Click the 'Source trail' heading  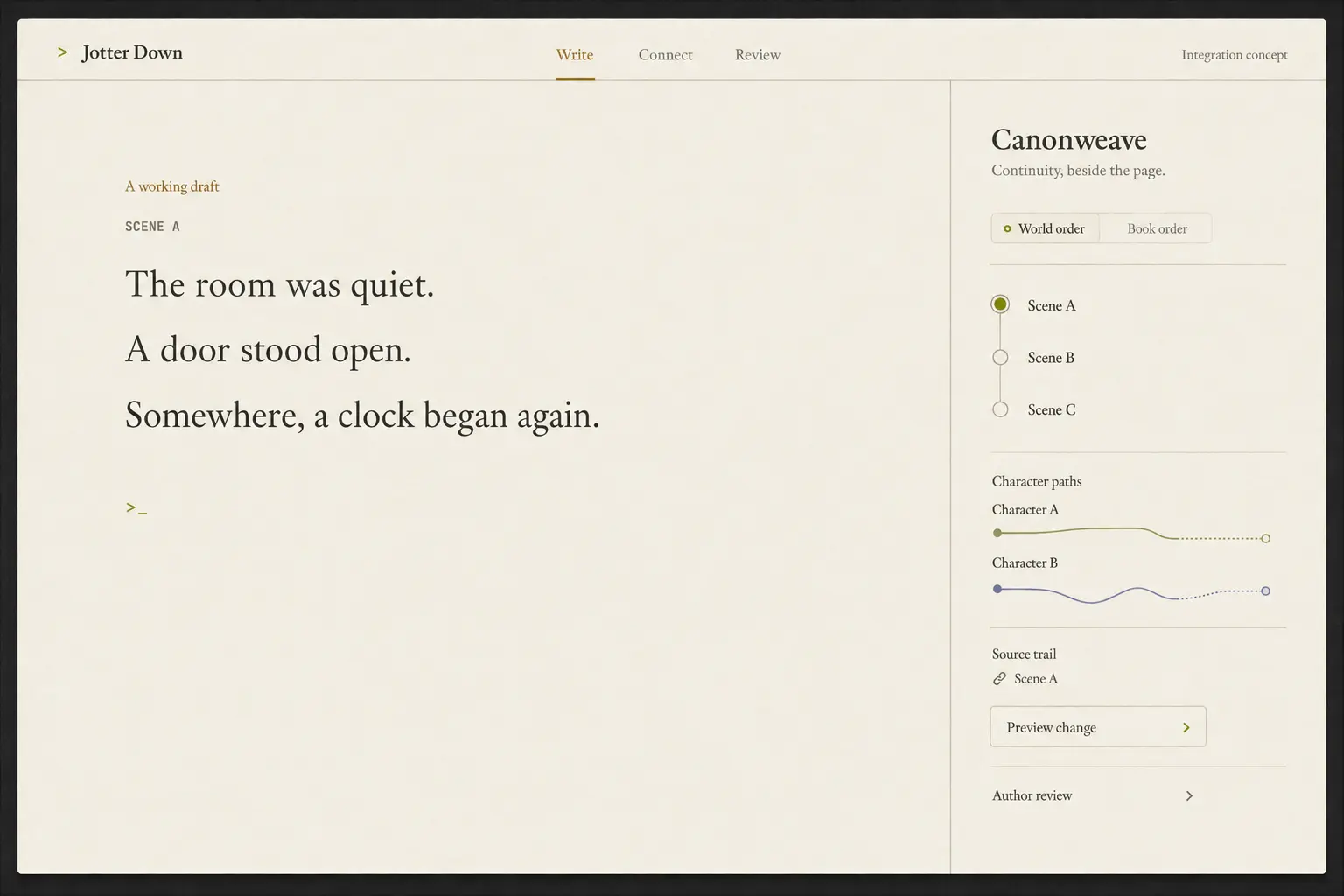[1024, 654]
